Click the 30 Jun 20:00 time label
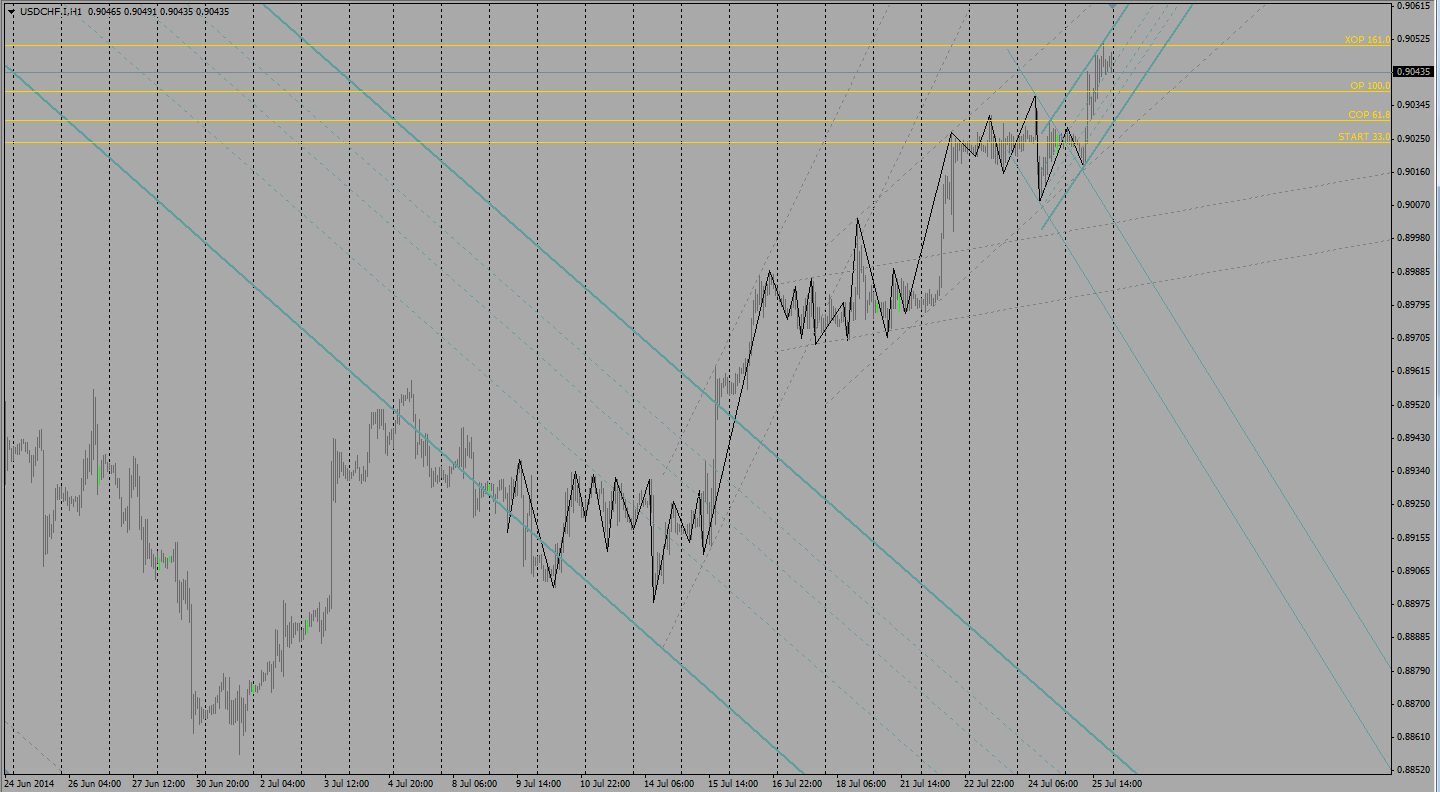 tap(222, 784)
